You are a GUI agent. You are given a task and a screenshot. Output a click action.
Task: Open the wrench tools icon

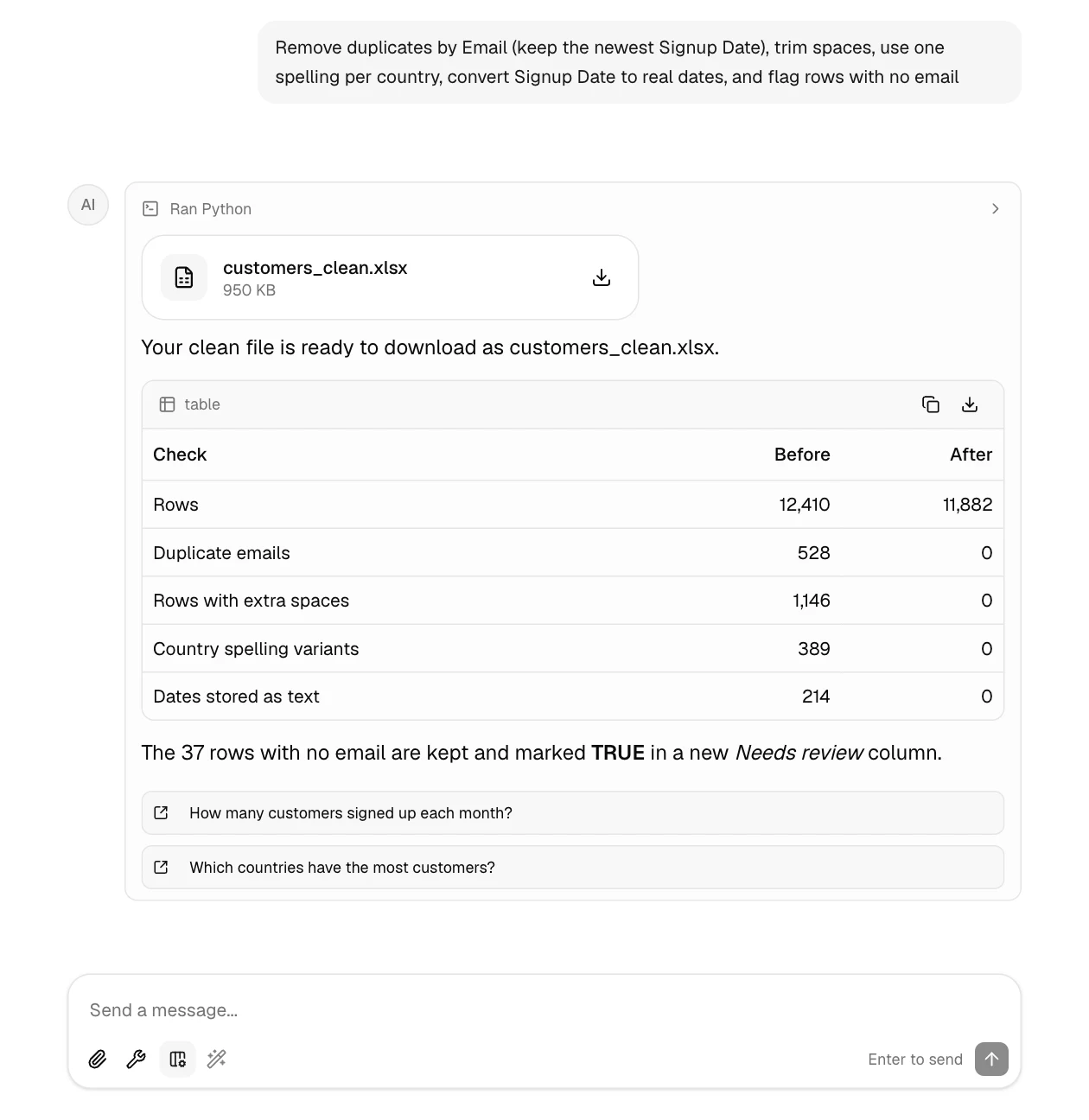pos(137,1060)
